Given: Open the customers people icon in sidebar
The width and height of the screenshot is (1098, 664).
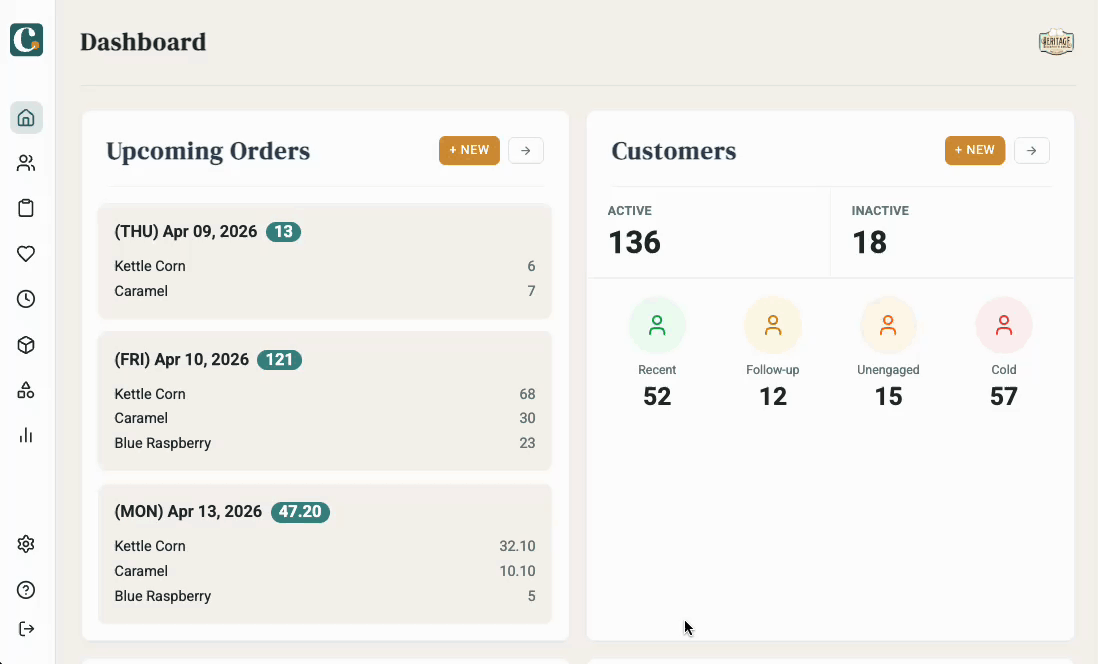Looking at the screenshot, I should click(x=26, y=163).
